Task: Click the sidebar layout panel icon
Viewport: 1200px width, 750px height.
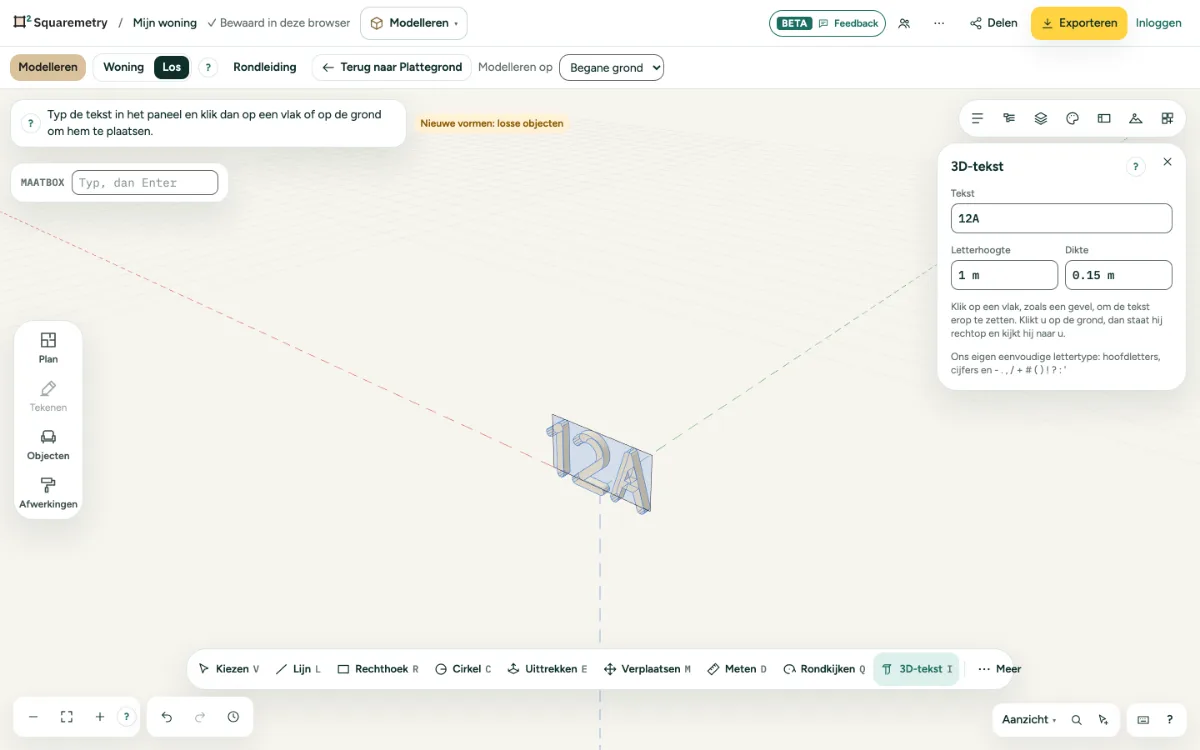Action: tap(1104, 118)
